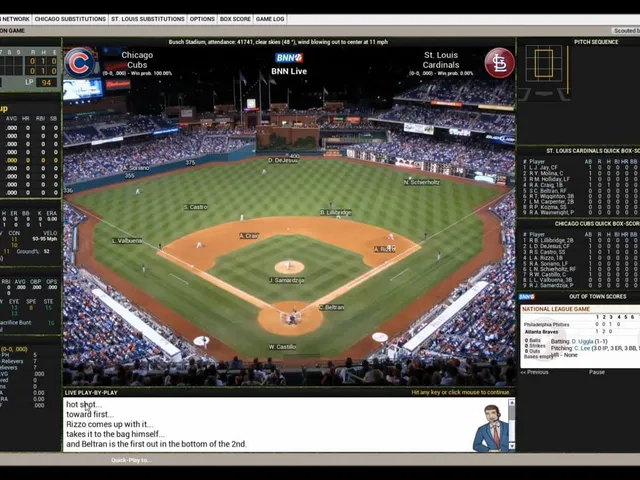Screen dimensions: 640x480
Task: Click the Quick-Play to... button
Action: pyautogui.click(x=131, y=460)
